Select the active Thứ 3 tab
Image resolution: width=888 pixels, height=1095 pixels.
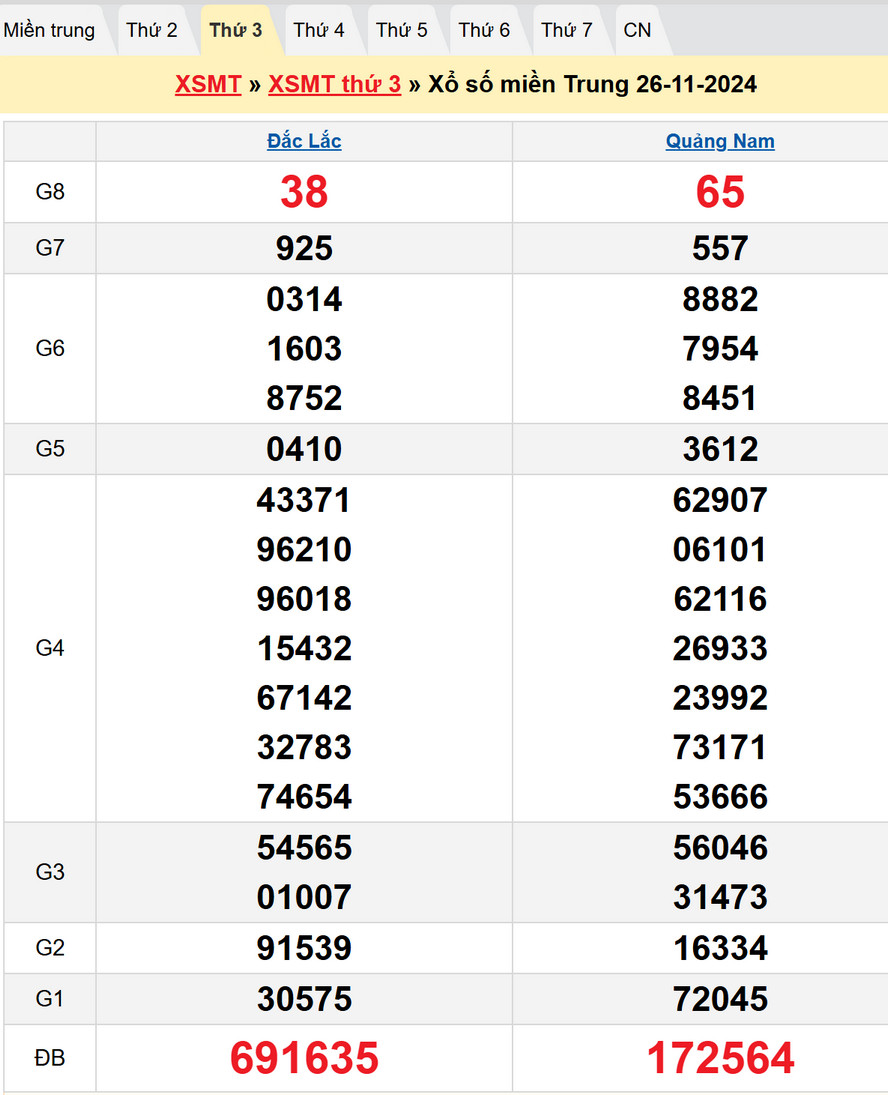tap(236, 30)
